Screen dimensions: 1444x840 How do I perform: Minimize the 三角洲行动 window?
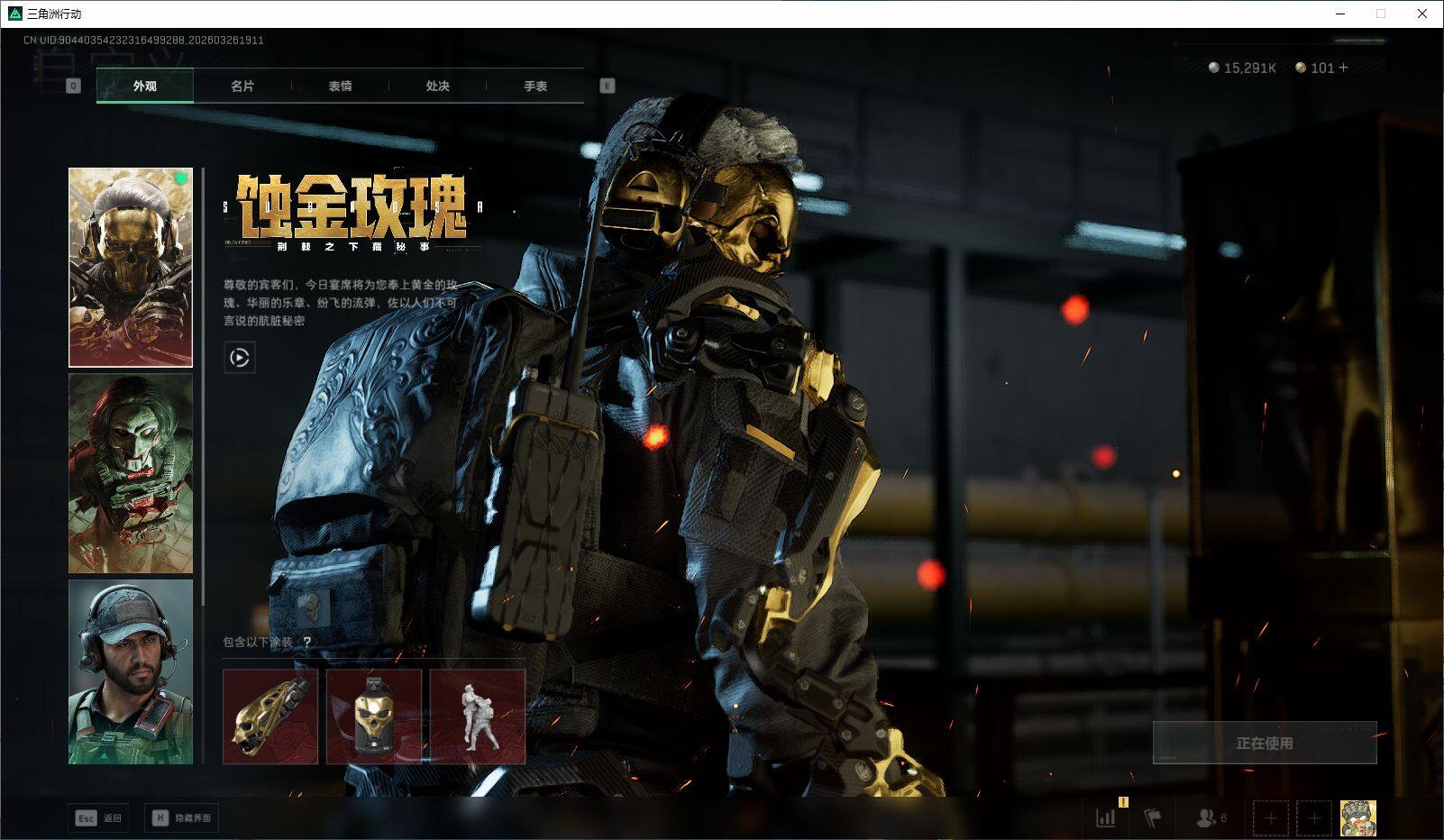[x=1339, y=14]
